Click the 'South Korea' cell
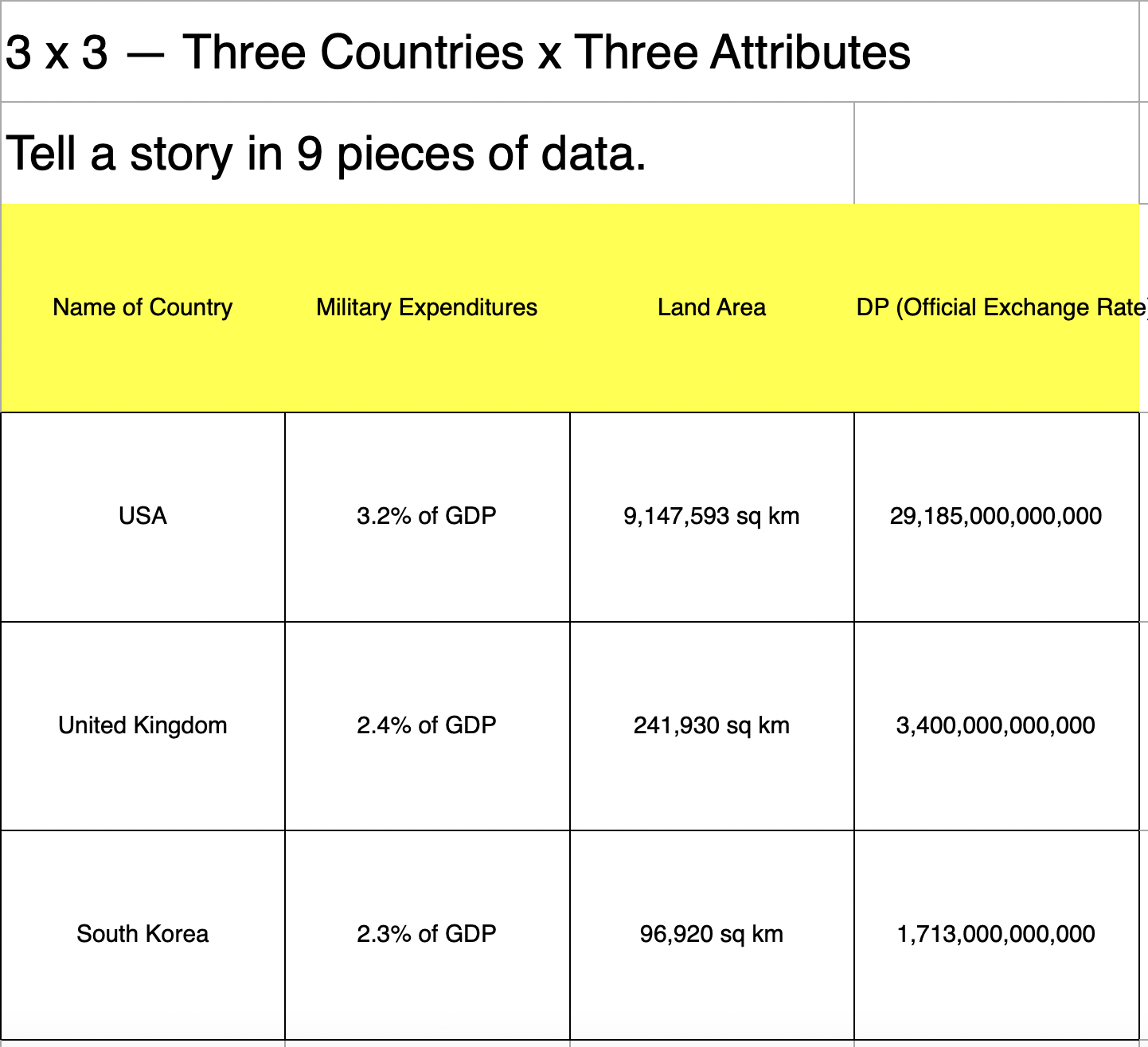Screen dimensions: 1148x1047 click(143, 934)
